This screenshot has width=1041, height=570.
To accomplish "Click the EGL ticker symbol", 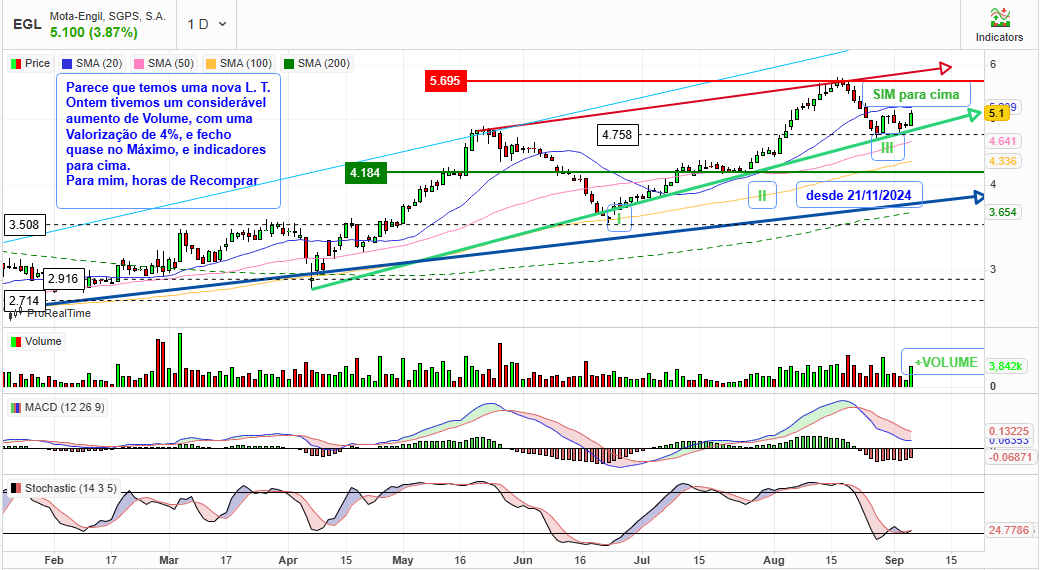I will (x=27, y=25).
